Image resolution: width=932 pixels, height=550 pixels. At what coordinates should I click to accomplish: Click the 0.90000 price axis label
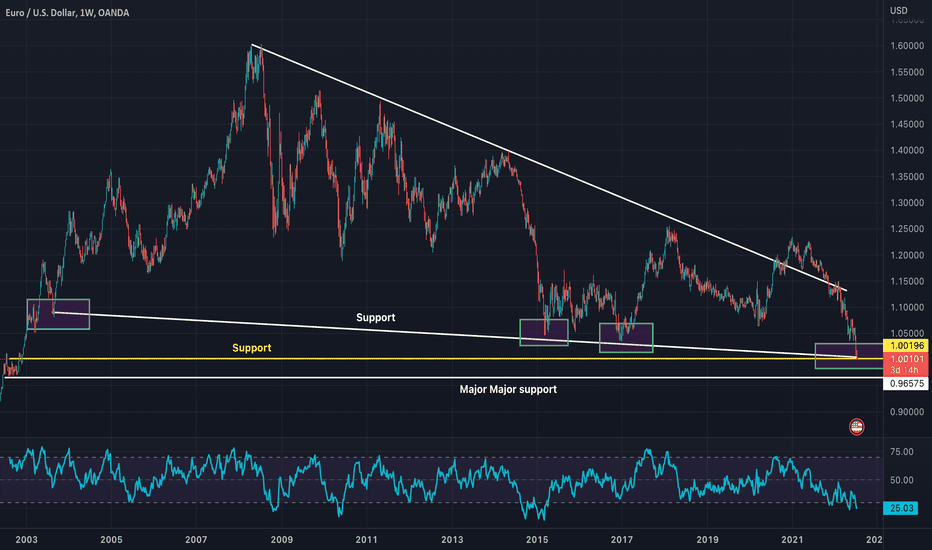907,411
